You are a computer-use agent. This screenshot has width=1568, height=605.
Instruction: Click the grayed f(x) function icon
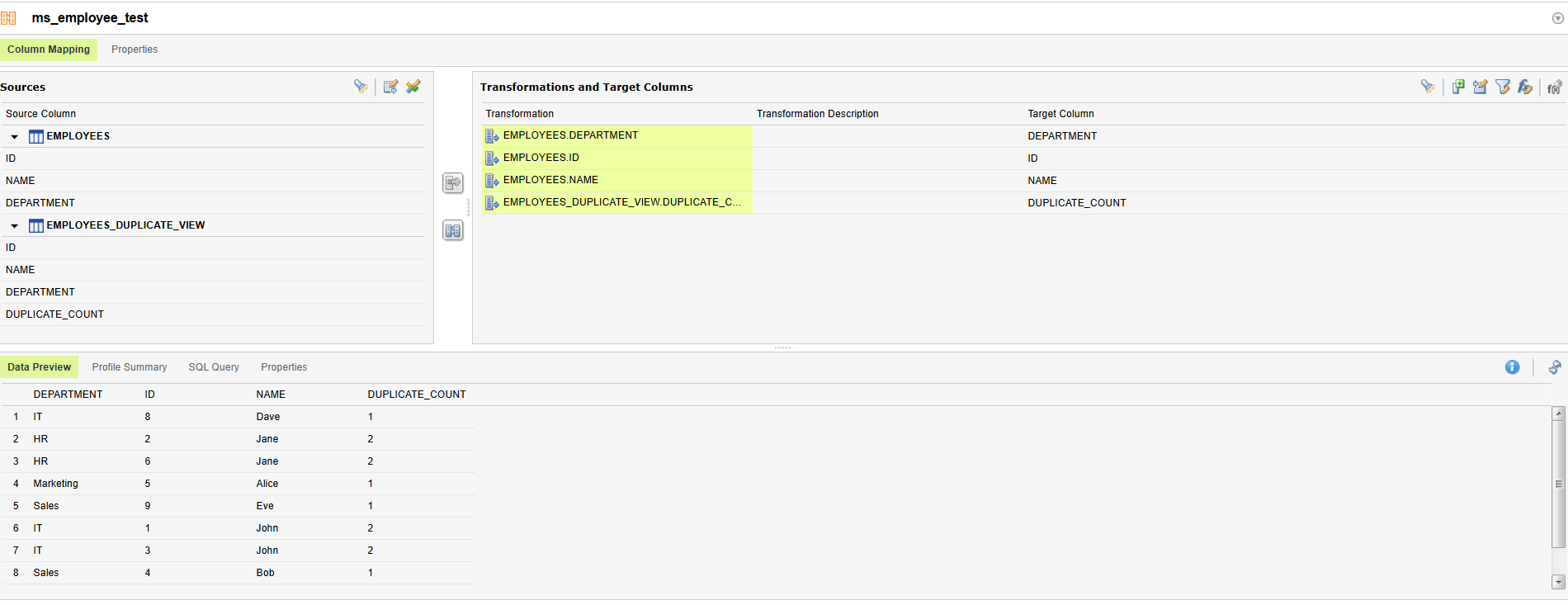pyautogui.click(x=1554, y=87)
